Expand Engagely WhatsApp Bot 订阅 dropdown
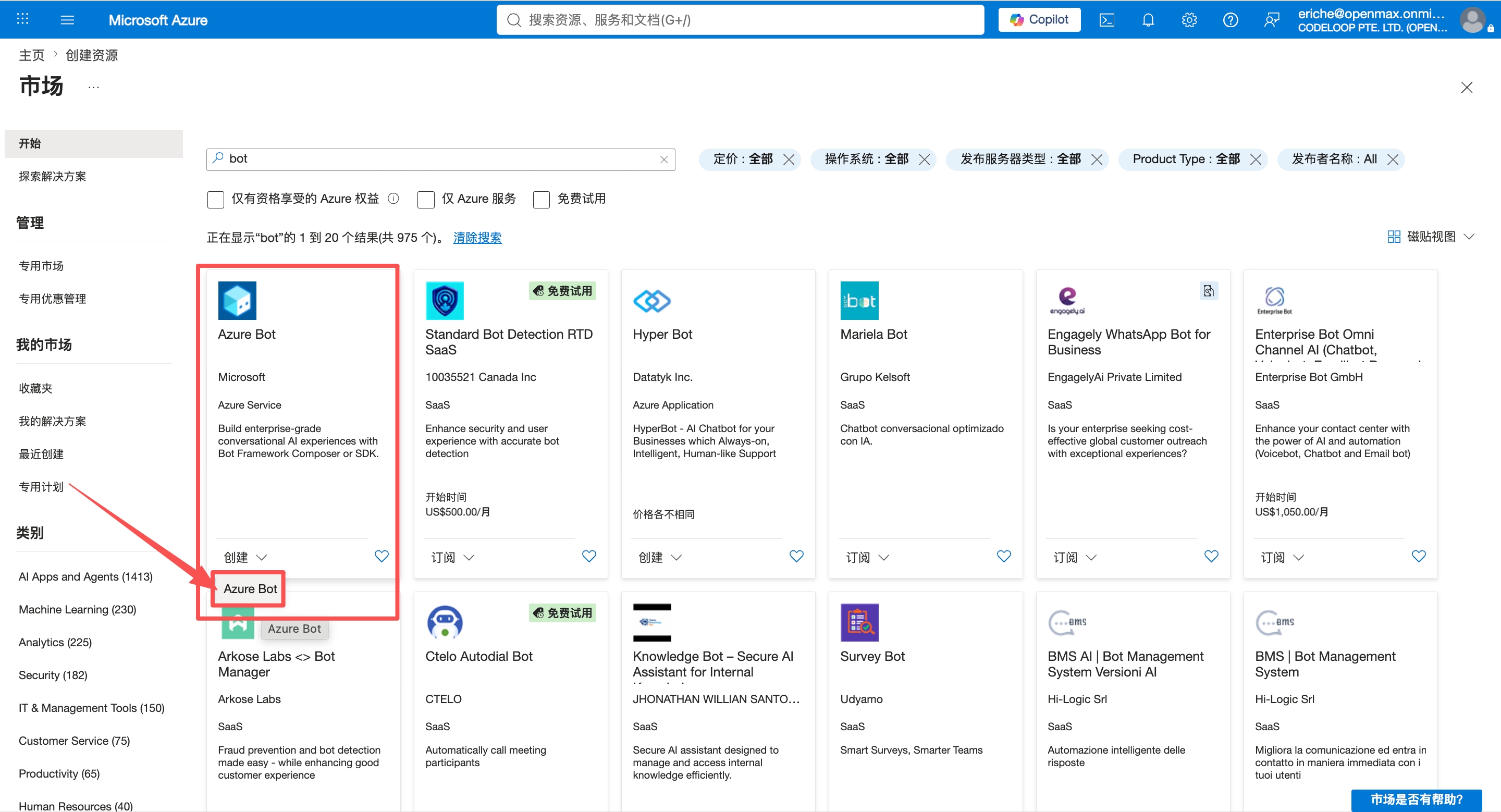1501x812 pixels. click(1075, 558)
